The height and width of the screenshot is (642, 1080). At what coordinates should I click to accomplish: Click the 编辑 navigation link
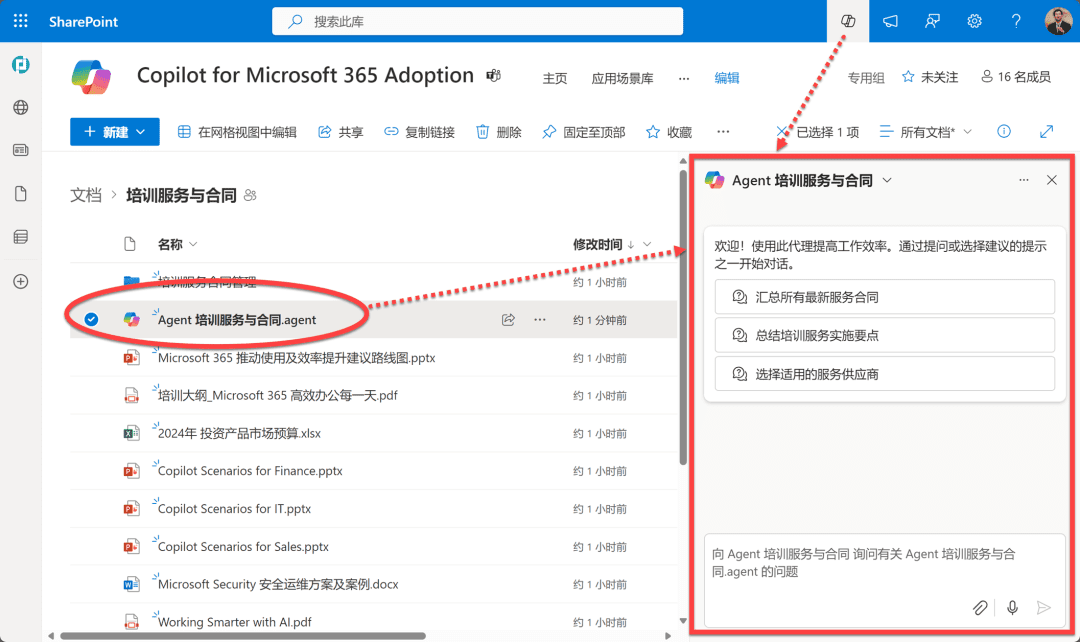727,78
